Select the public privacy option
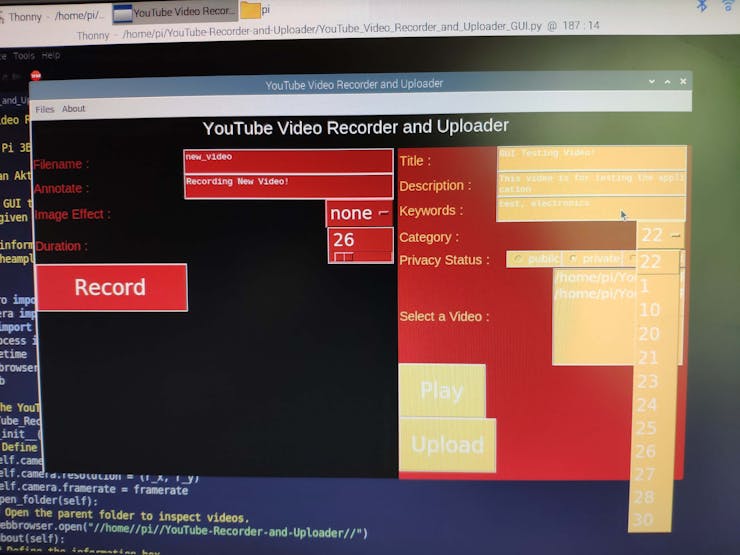The height and width of the screenshot is (555, 740). click(535, 259)
